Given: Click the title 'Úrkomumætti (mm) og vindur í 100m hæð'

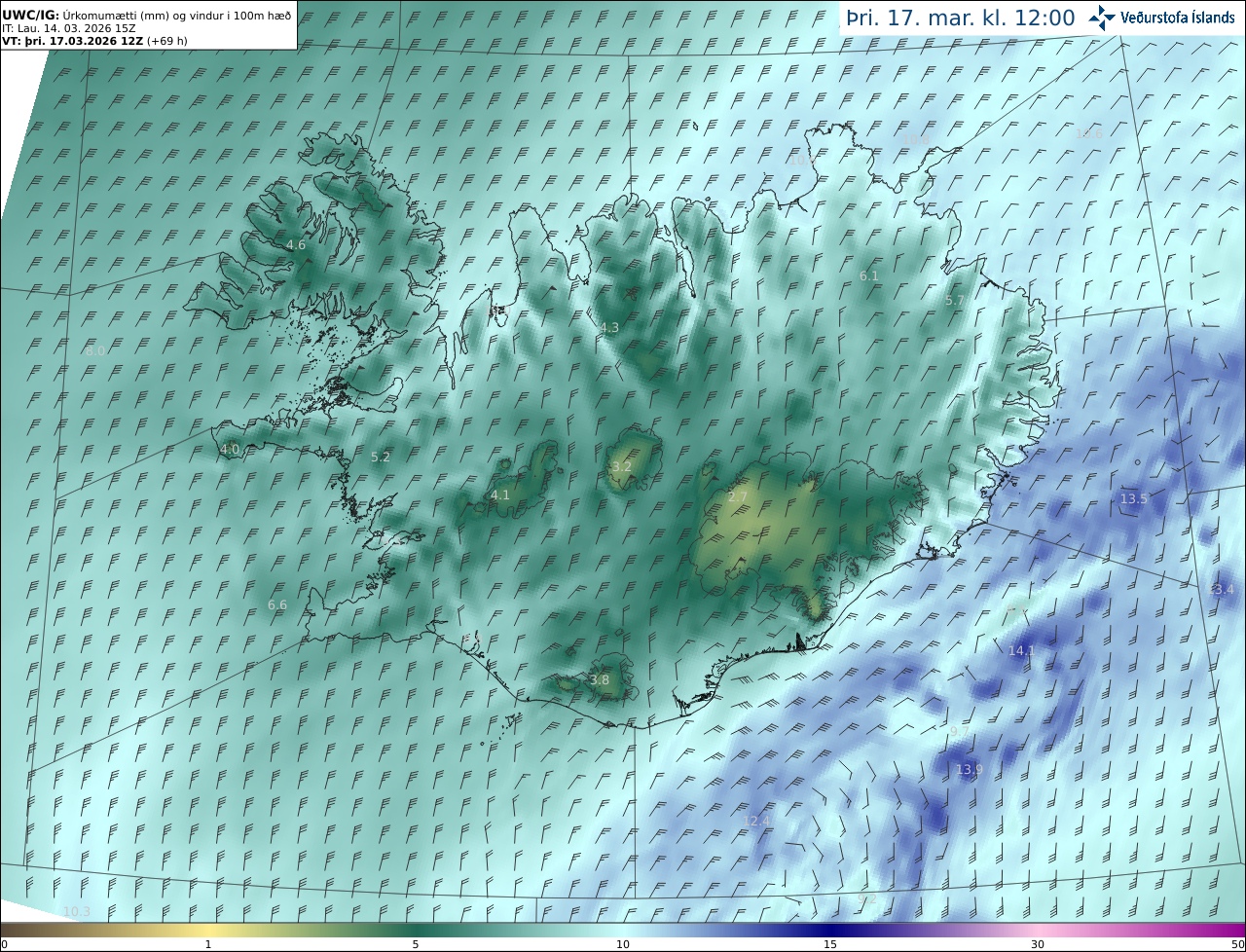Looking at the screenshot, I should coord(177,15).
